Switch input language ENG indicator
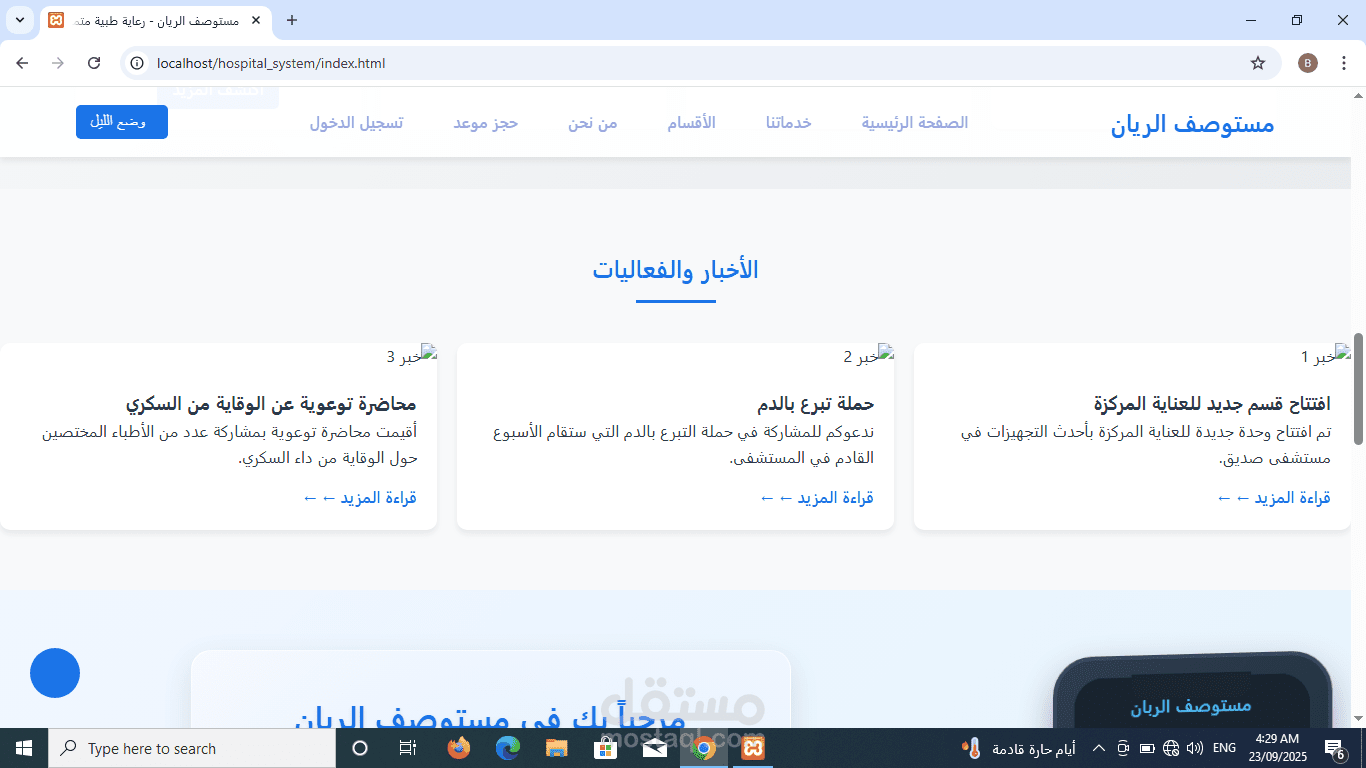Viewport: 1366px width, 768px height. coord(1224,748)
